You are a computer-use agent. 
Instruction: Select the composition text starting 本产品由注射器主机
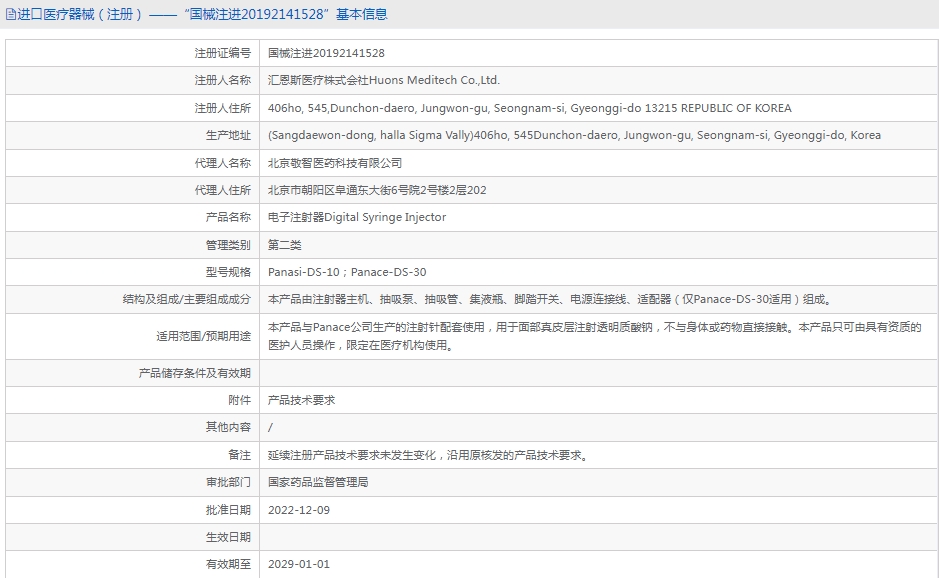pos(550,299)
